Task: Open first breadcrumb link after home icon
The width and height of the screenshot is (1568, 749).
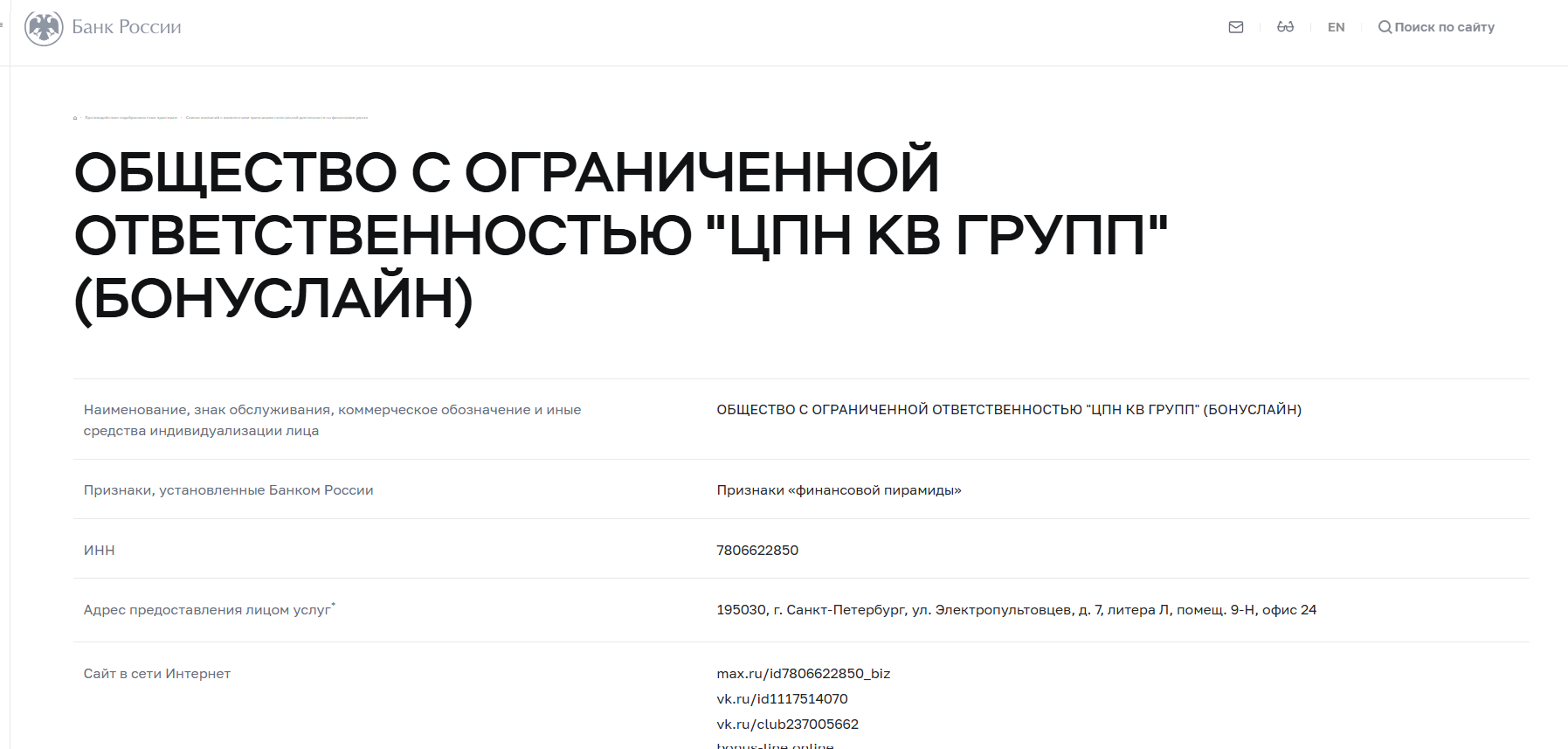Action: click(131, 117)
